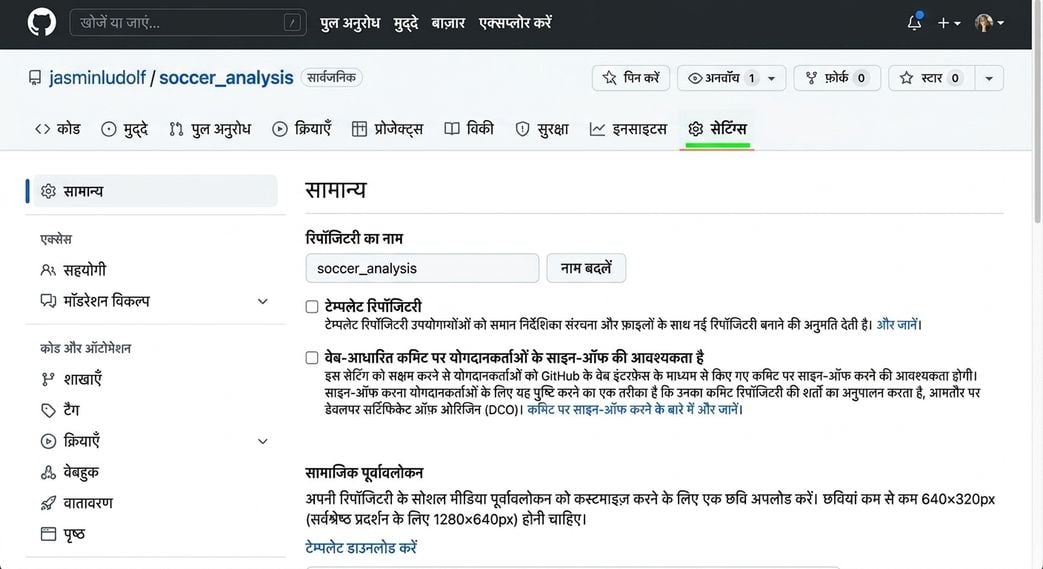This screenshot has width=1043, height=569.
Task: Open the user avatar menu
Action: [989, 23]
